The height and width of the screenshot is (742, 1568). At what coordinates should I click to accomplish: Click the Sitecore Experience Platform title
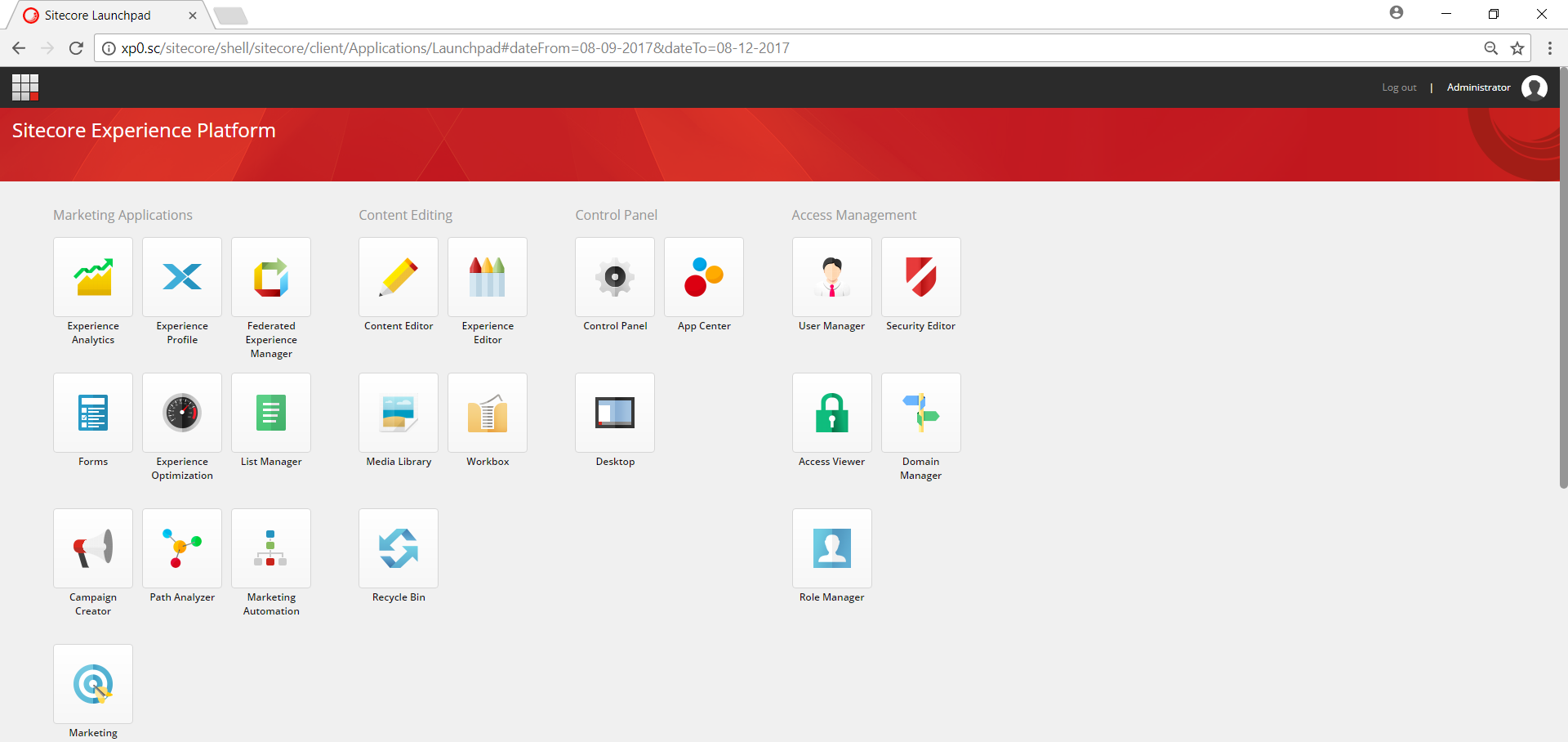(x=144, y=131)
